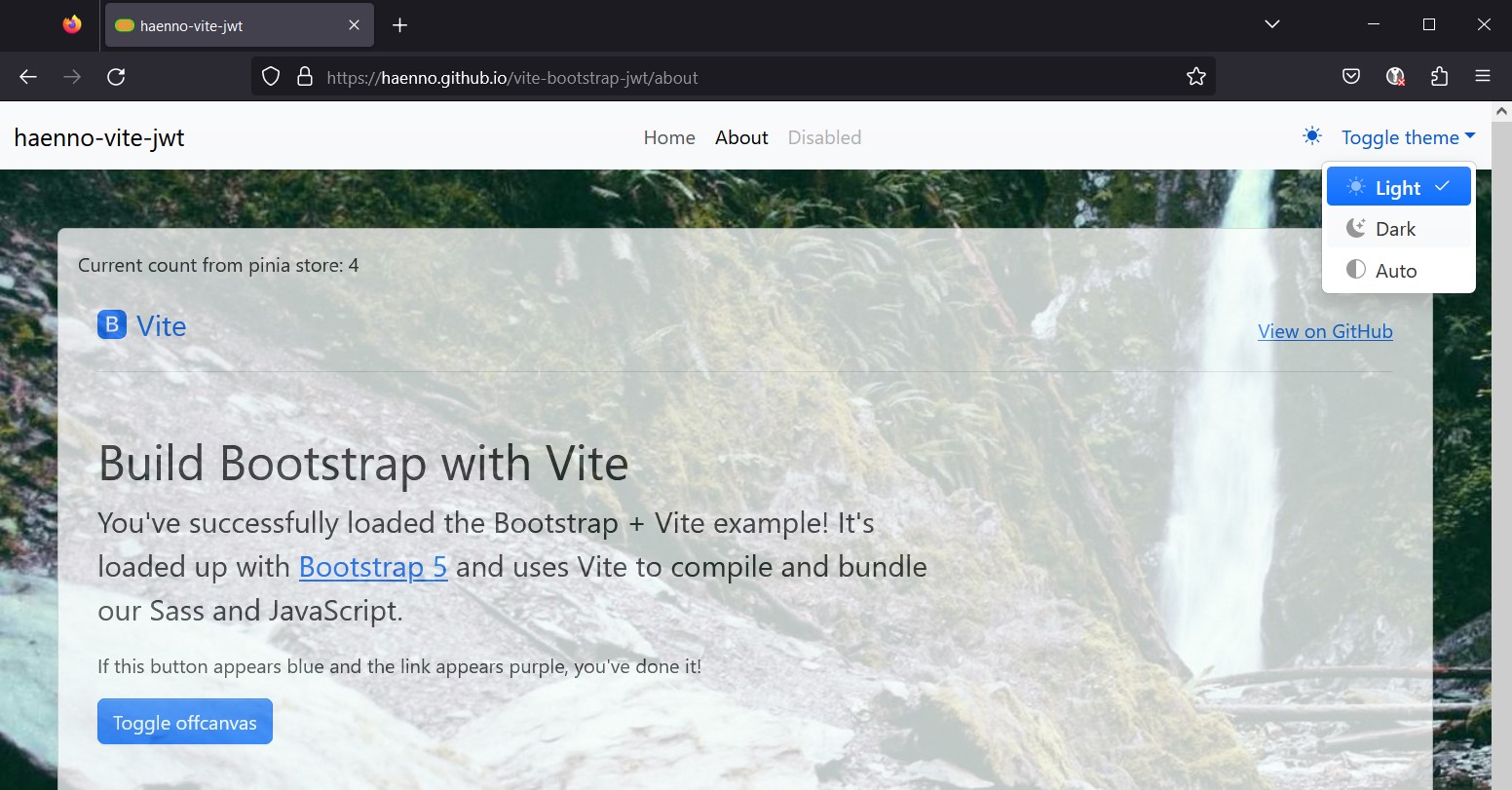
Task: Bookmark this page with star icon
Action: (x=1195, y=77)
